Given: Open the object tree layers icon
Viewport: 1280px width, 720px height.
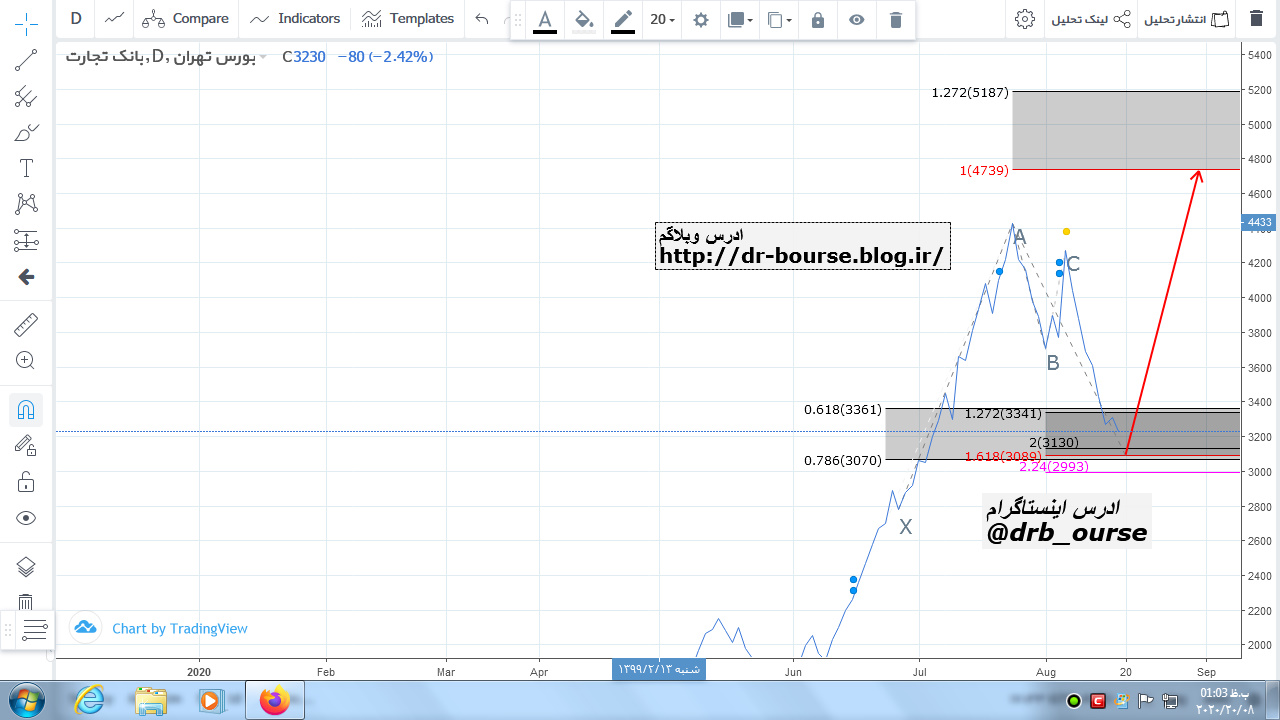Looking at the screenshot, I should click(x=26, y=567).
